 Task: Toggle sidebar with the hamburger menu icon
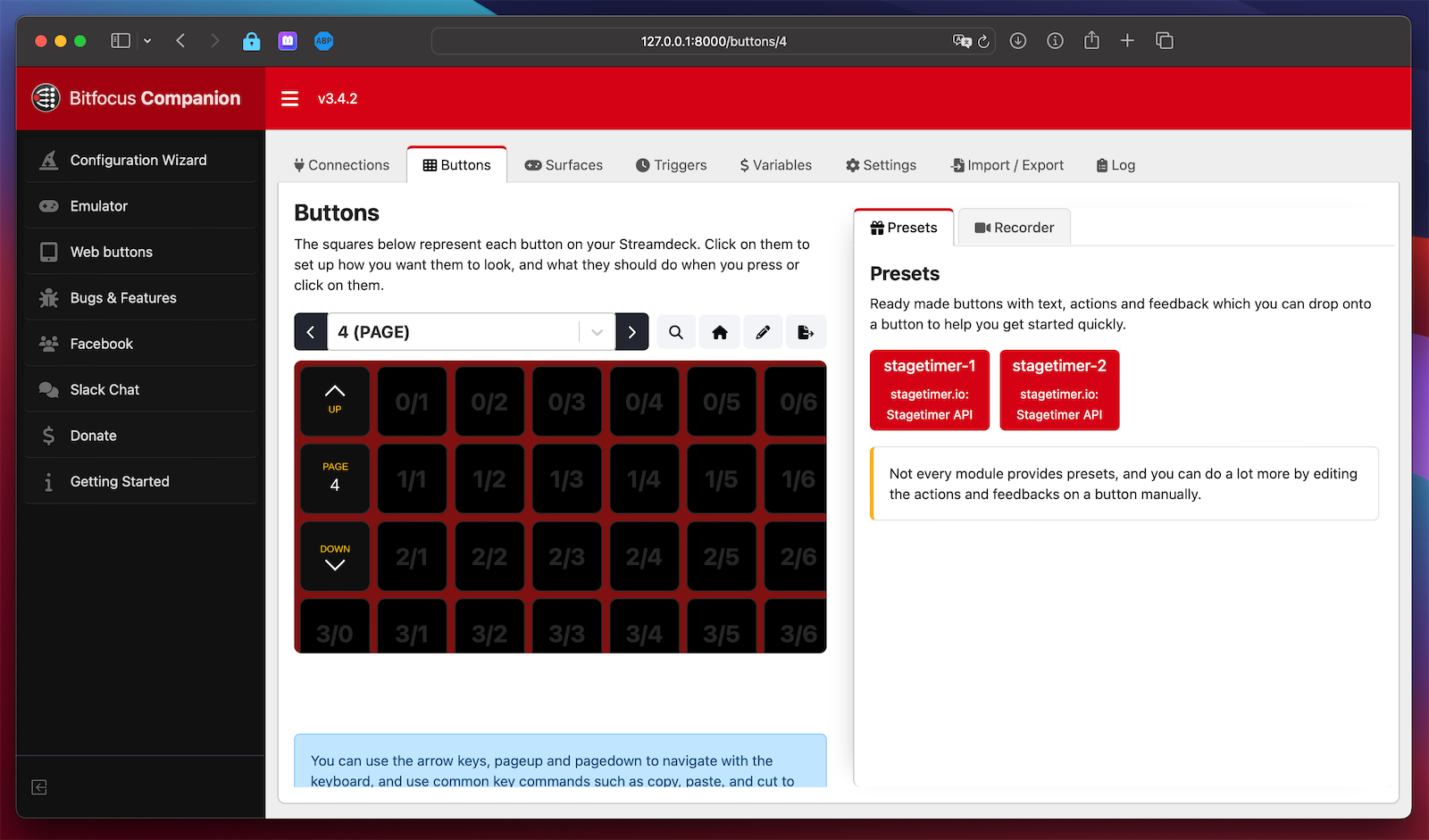click(x=289, y=99)
